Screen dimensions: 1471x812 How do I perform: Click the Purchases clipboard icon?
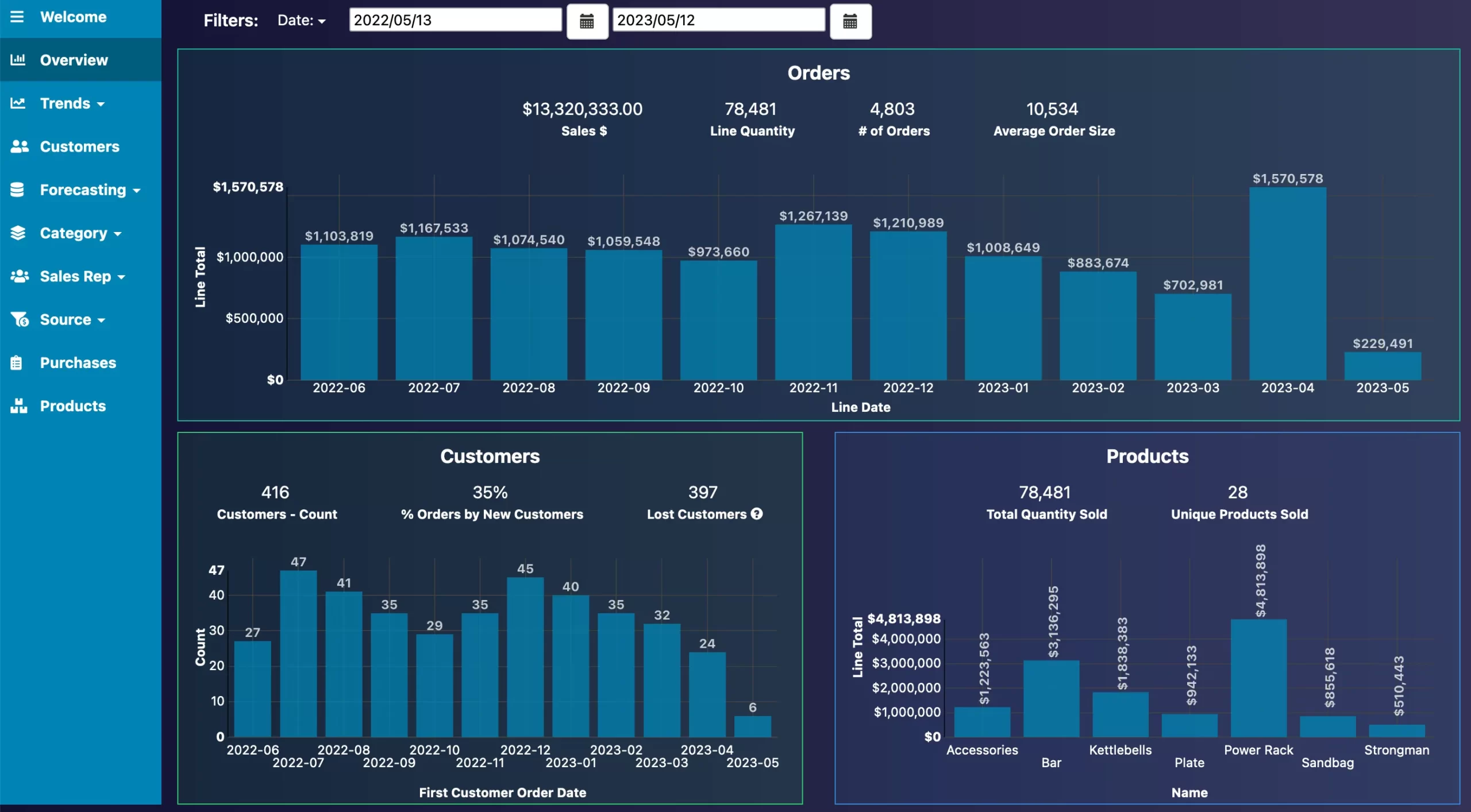[x=17, y=363]
